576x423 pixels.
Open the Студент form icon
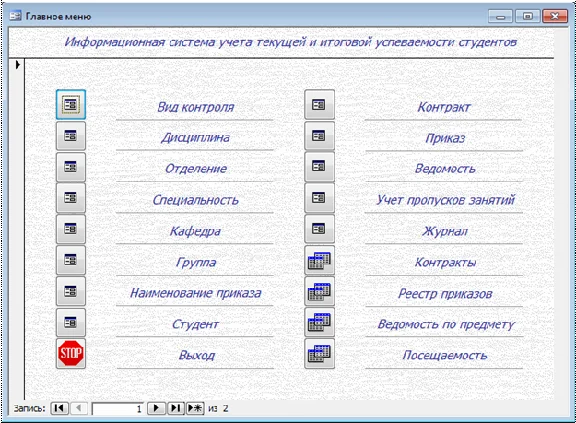(71, 322)
